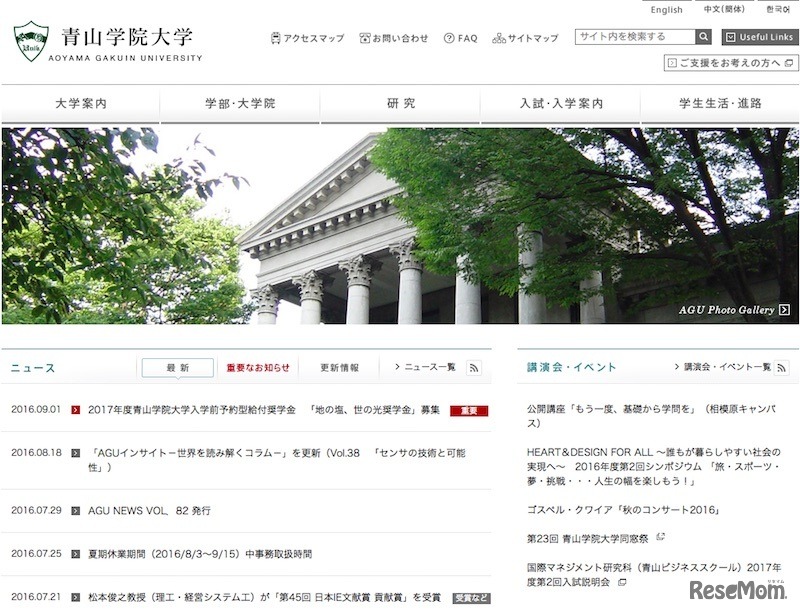Open the 研究 menu
Image resolution: width=800 pixels, height=613 pixels.
(x=401, y=104)
